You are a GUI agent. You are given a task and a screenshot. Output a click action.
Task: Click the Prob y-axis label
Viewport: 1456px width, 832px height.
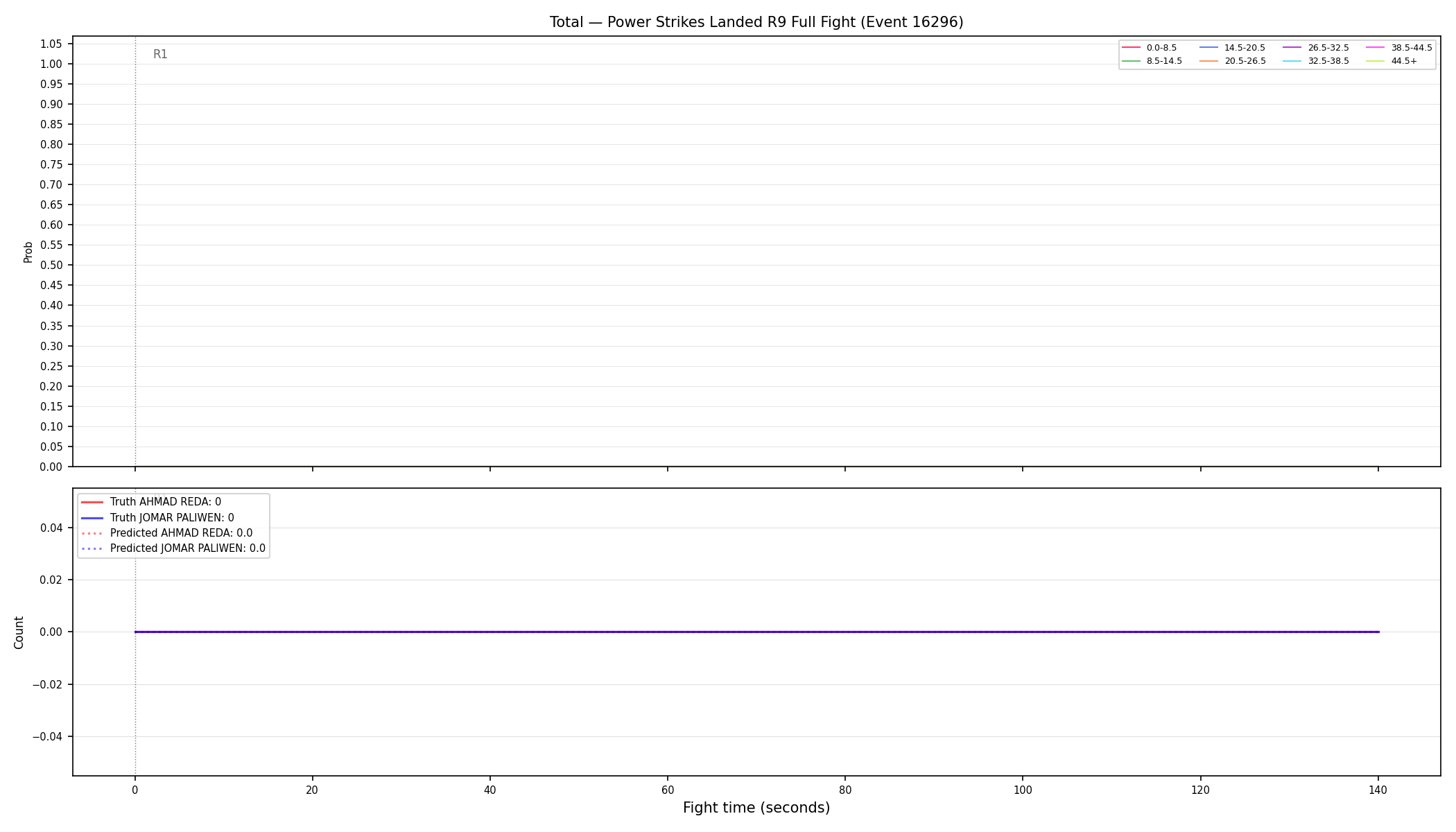28,252
